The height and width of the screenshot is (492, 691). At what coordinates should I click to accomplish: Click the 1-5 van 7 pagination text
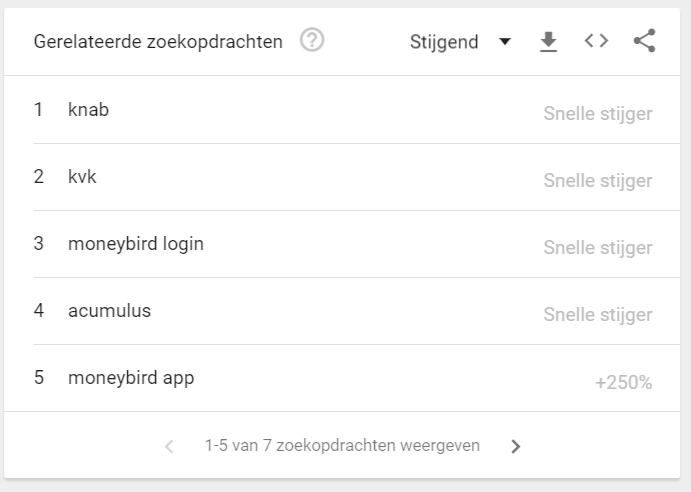point(342,446)
